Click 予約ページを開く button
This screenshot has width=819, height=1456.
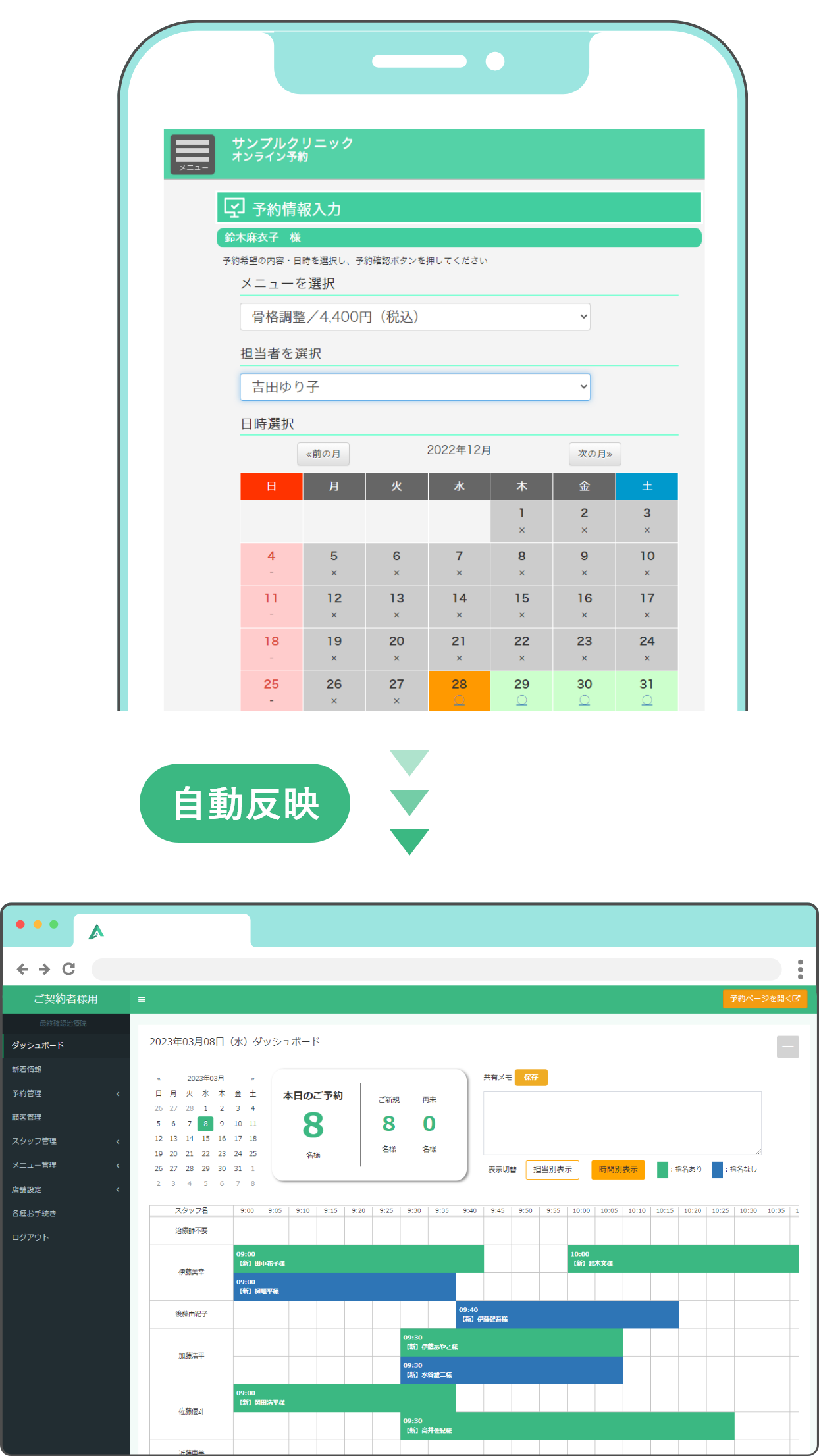[x=764, y=999]
